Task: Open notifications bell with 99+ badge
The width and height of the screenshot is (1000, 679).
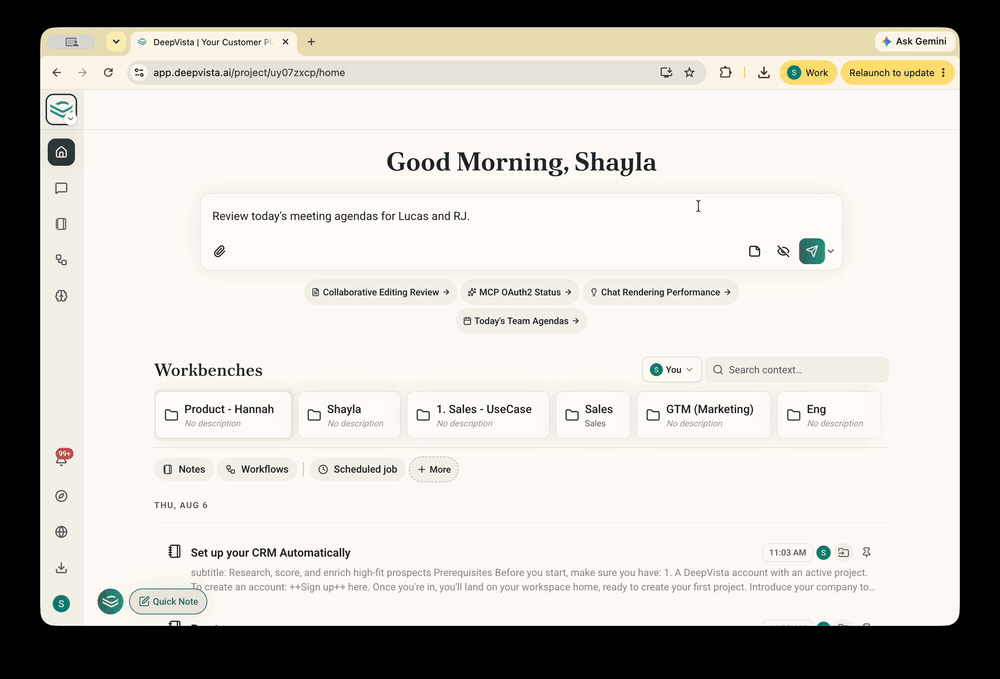Action: tap(62, 457)
